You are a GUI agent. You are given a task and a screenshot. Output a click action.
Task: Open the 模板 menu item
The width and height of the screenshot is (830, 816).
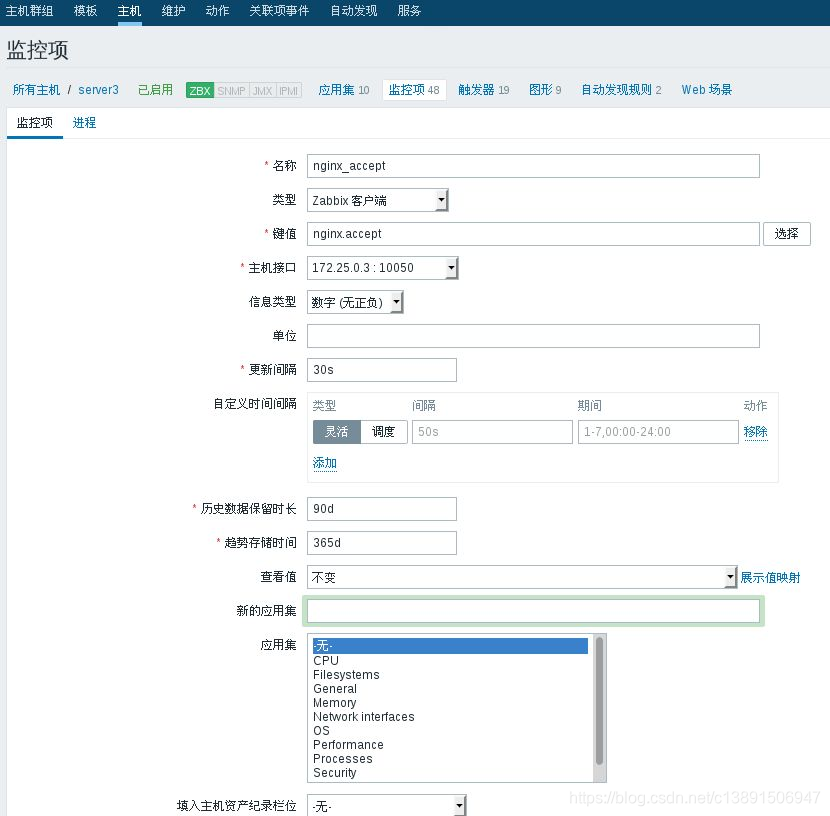click(x=85, y=11)
